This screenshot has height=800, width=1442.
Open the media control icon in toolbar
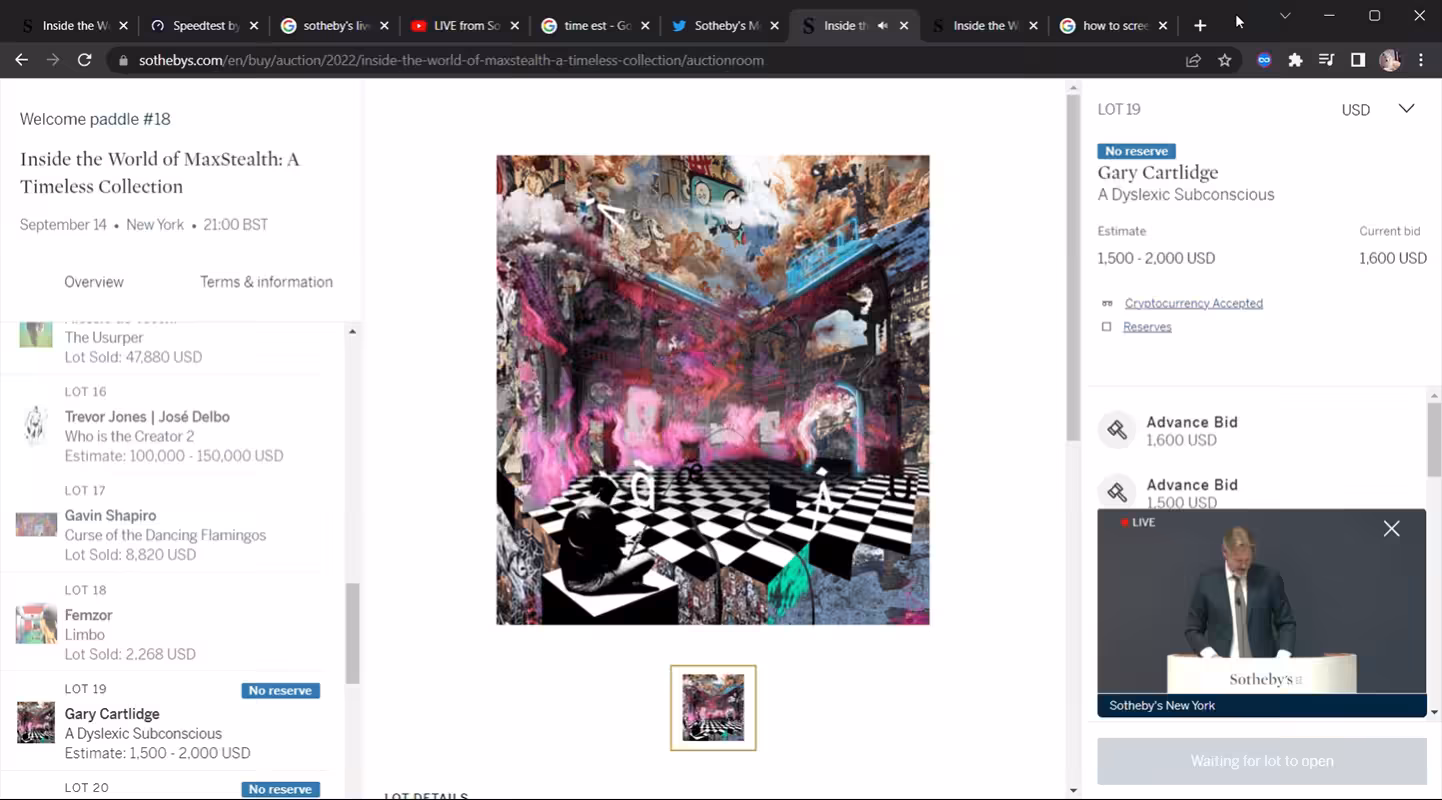tap(1327, 60)
